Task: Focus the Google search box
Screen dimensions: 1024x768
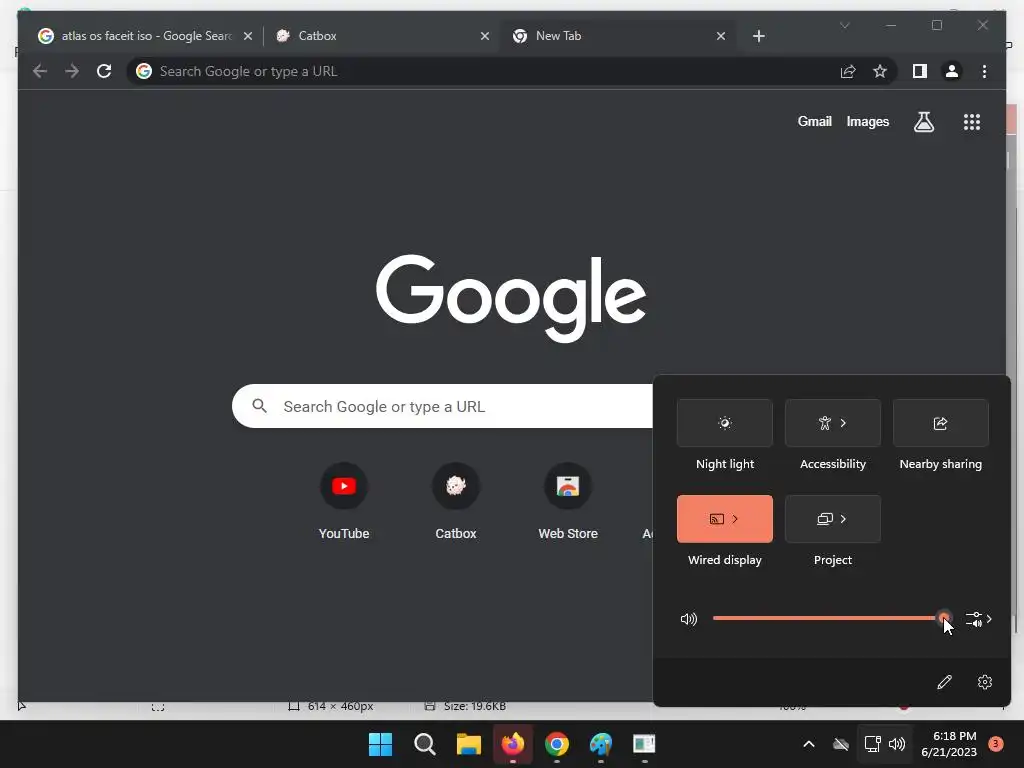Action: pos(443,406)
